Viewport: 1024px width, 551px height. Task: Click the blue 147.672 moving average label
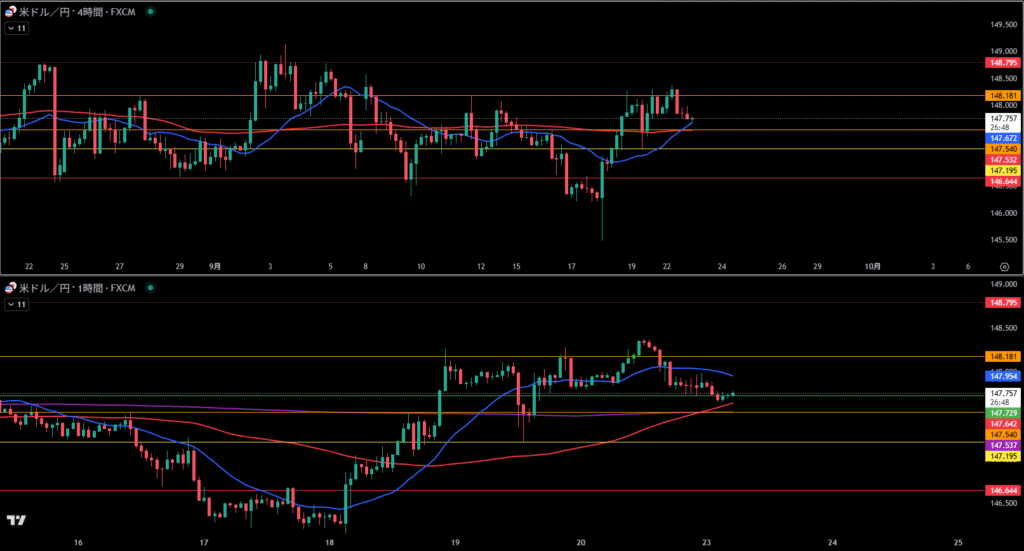pos(1003,137)
